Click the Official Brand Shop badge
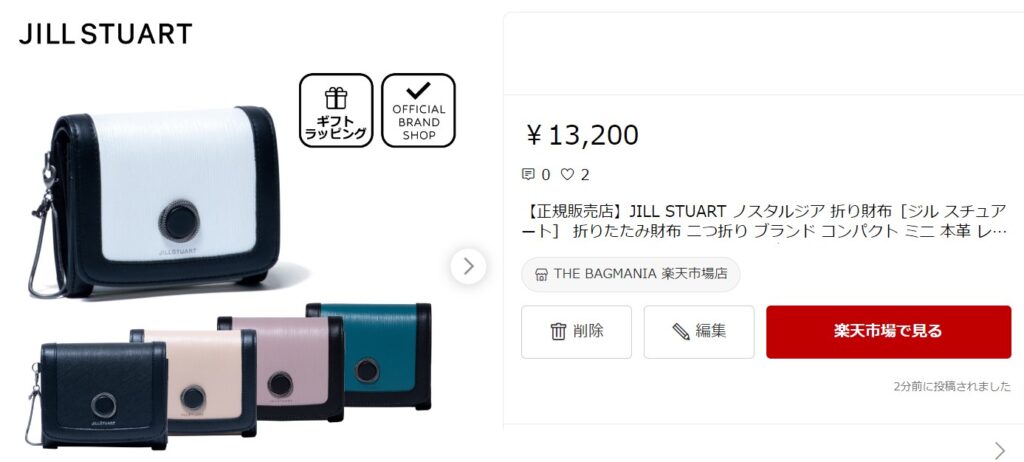The height and width of the screenshot is (462, 1024). [419, 110]
